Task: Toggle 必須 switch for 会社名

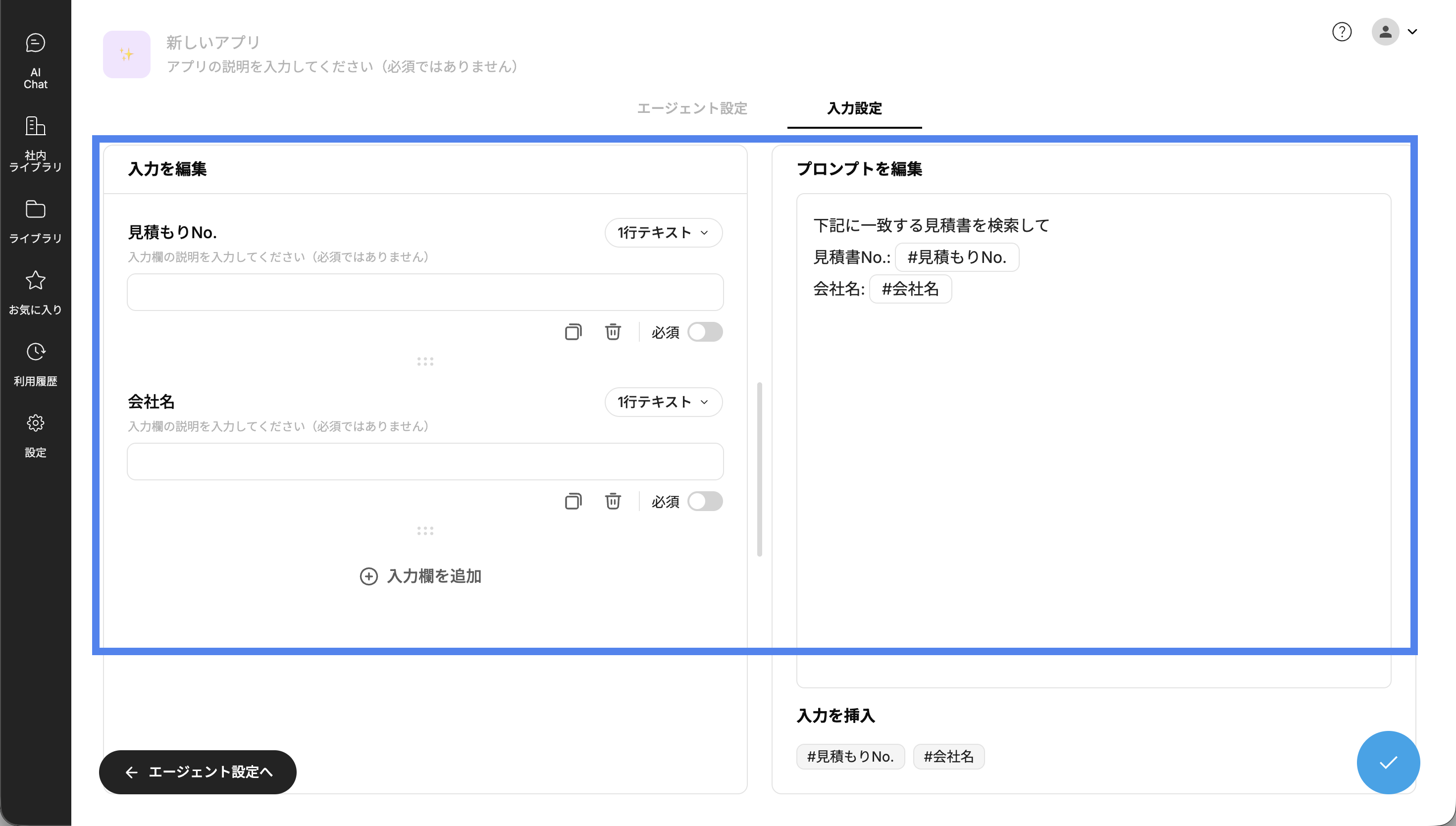Action: pos(704,502)
